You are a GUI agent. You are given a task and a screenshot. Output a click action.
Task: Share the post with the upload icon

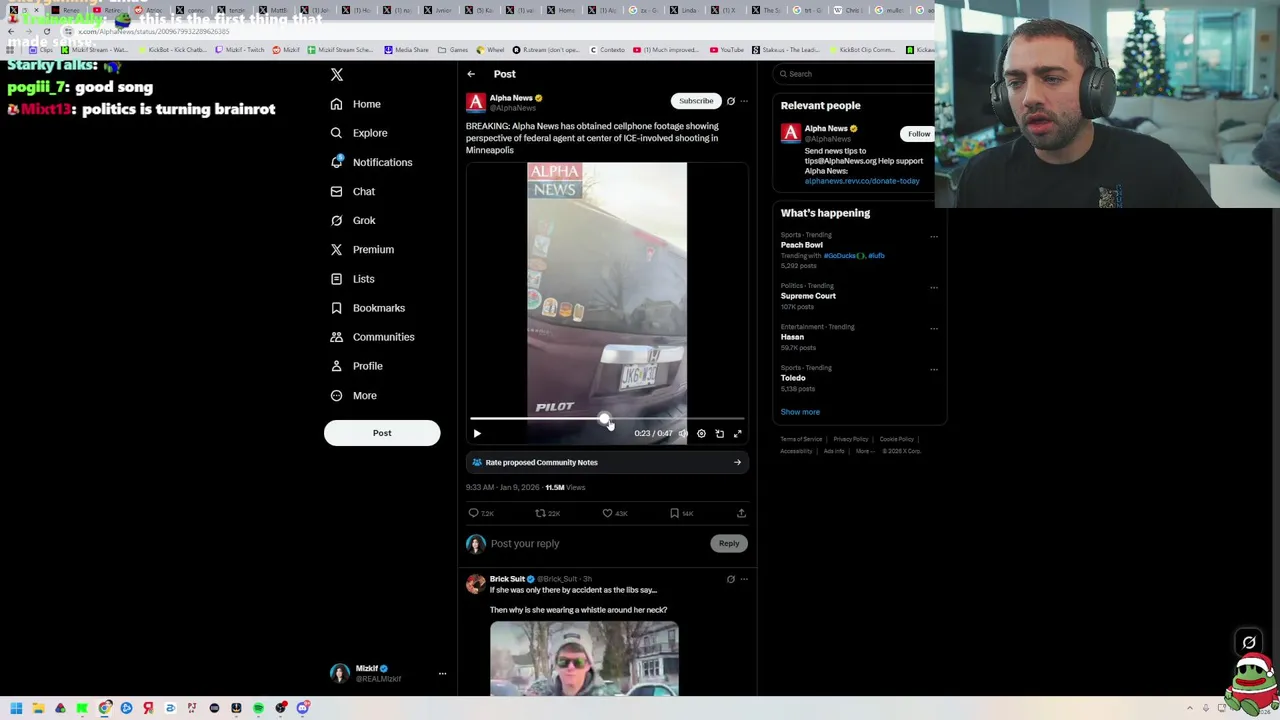pos(741,513)
